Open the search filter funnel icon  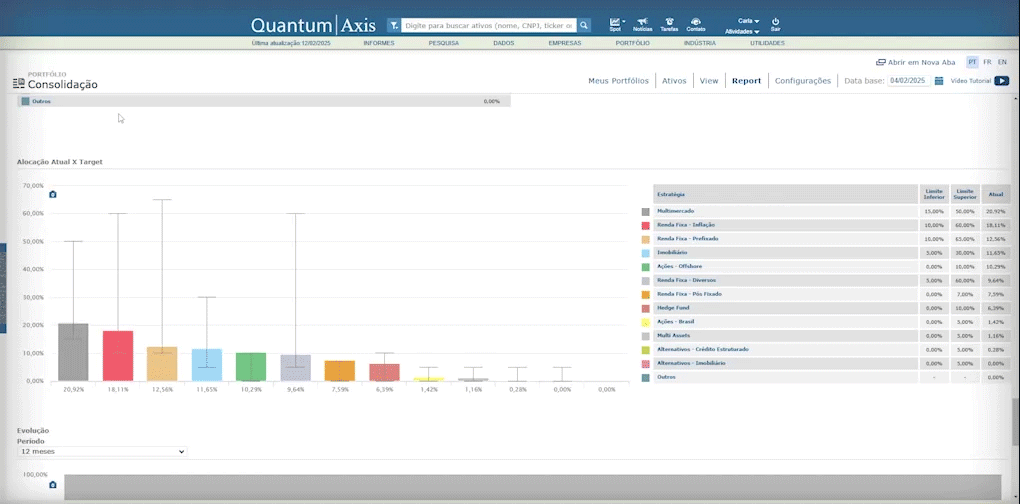(x=393, y=25)
